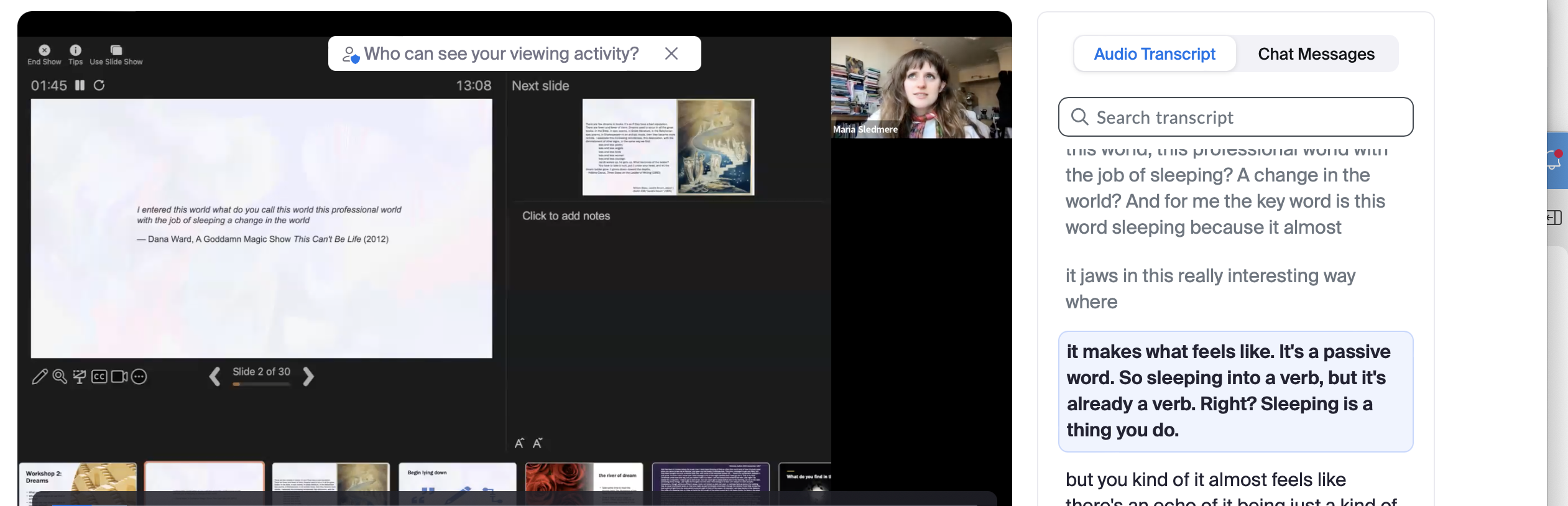This screenshot has width=1568, height=506.
Task: Dismiss the viewing activity banner
Action: [x=671, y=54]
